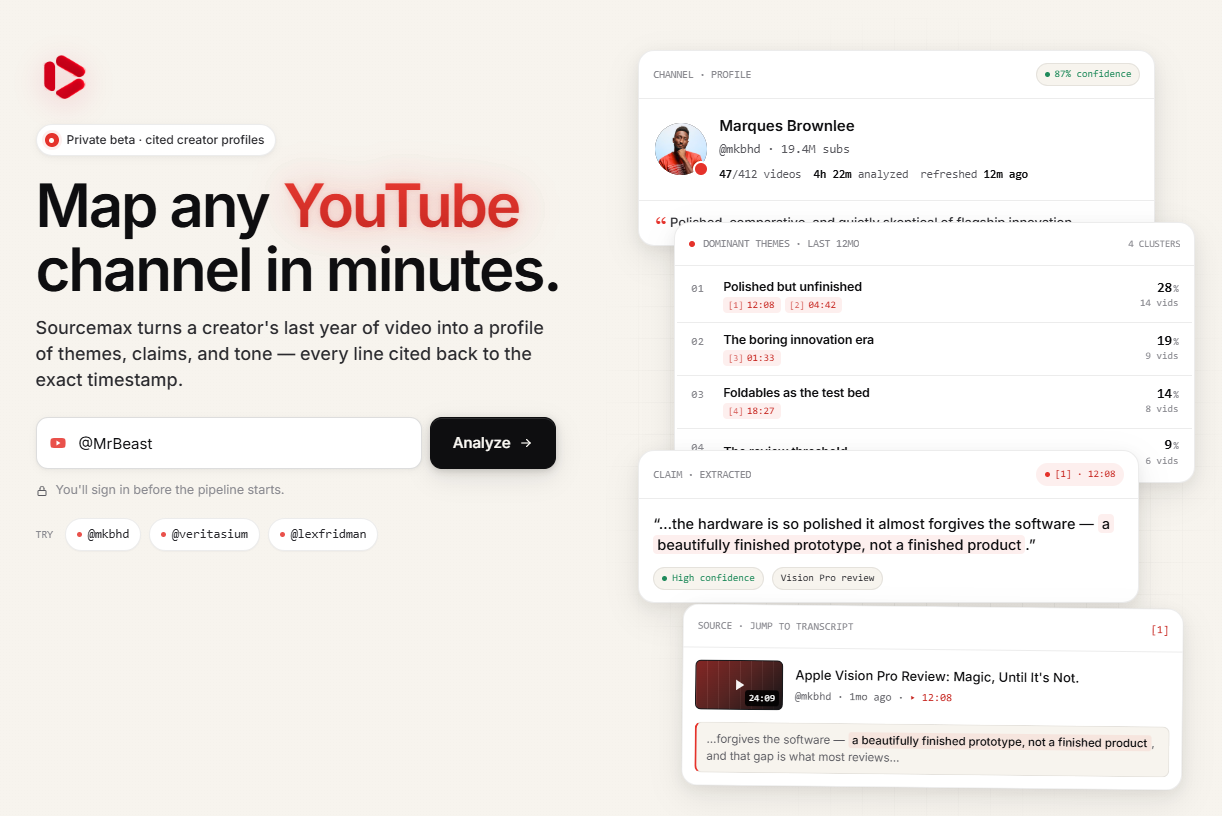The width and height of the screenshot is (1222, 816).
Task: Click the YouTube icon in the channel input
Action: tap(58, 443)
